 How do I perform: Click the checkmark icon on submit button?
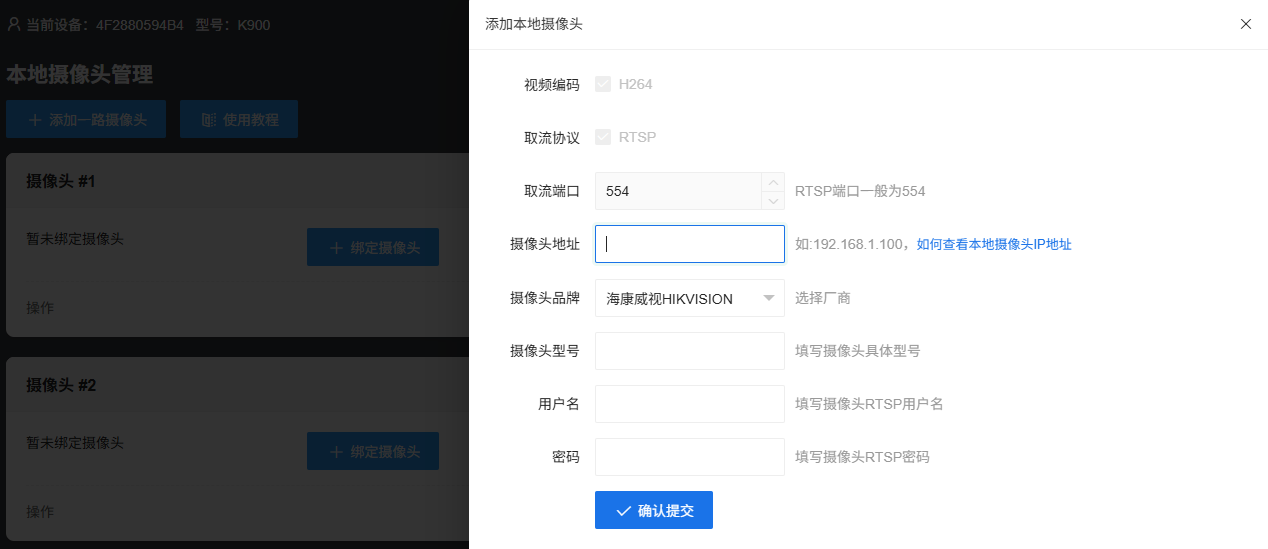[x=623, y=510]
